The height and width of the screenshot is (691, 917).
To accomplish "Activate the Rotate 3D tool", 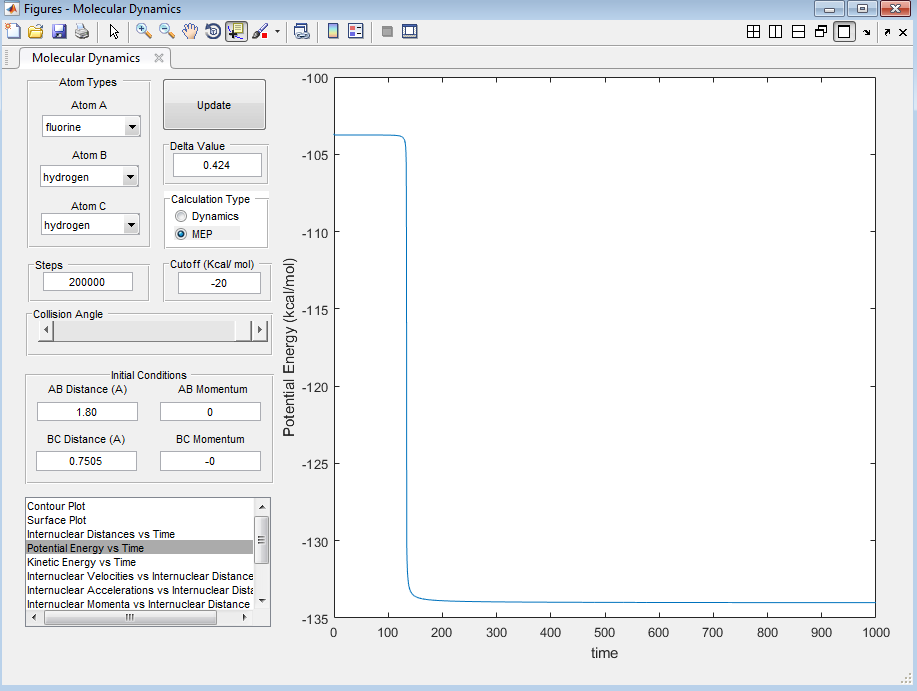I will tap(213, 31).
